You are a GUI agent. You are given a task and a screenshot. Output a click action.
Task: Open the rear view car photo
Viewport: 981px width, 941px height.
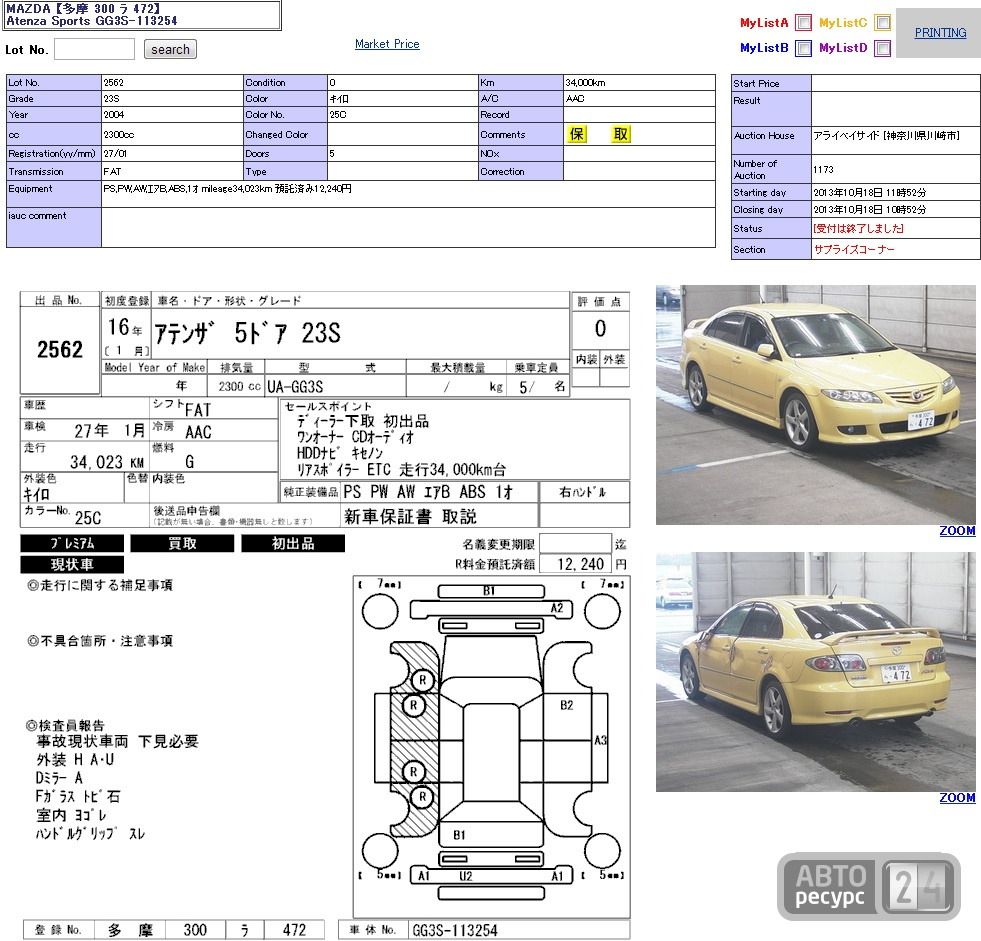point(815,672)
